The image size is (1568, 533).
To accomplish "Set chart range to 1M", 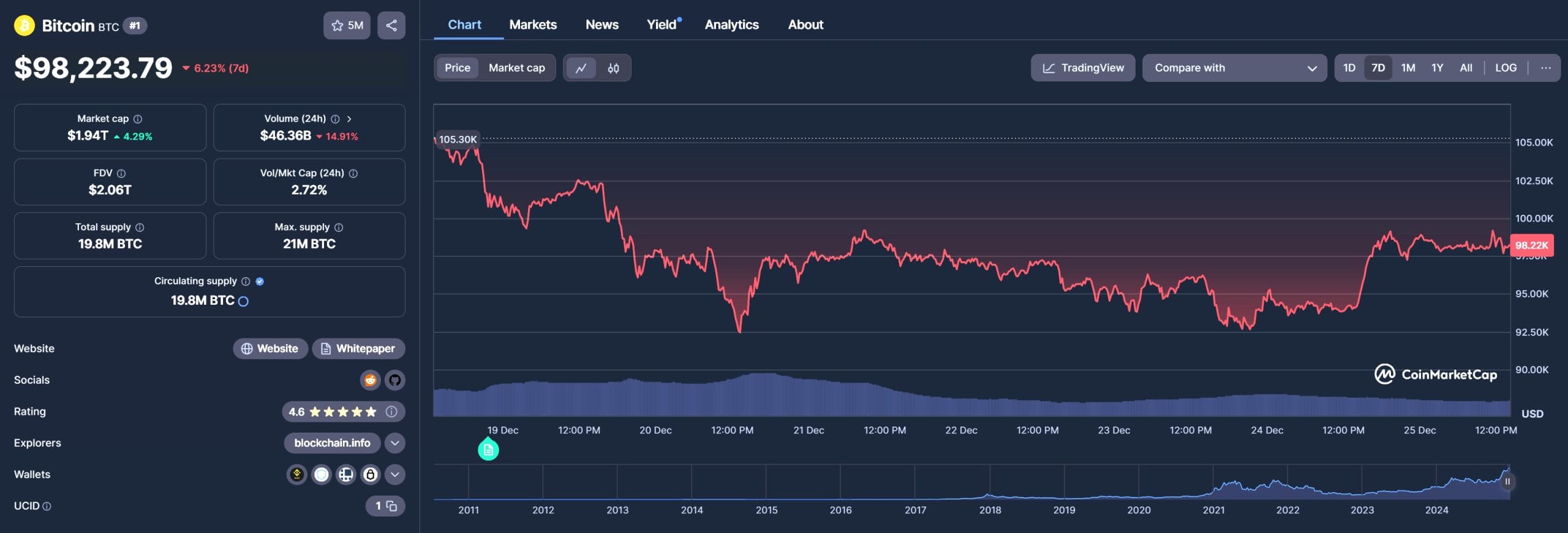I will click(x=1408, y=68).
